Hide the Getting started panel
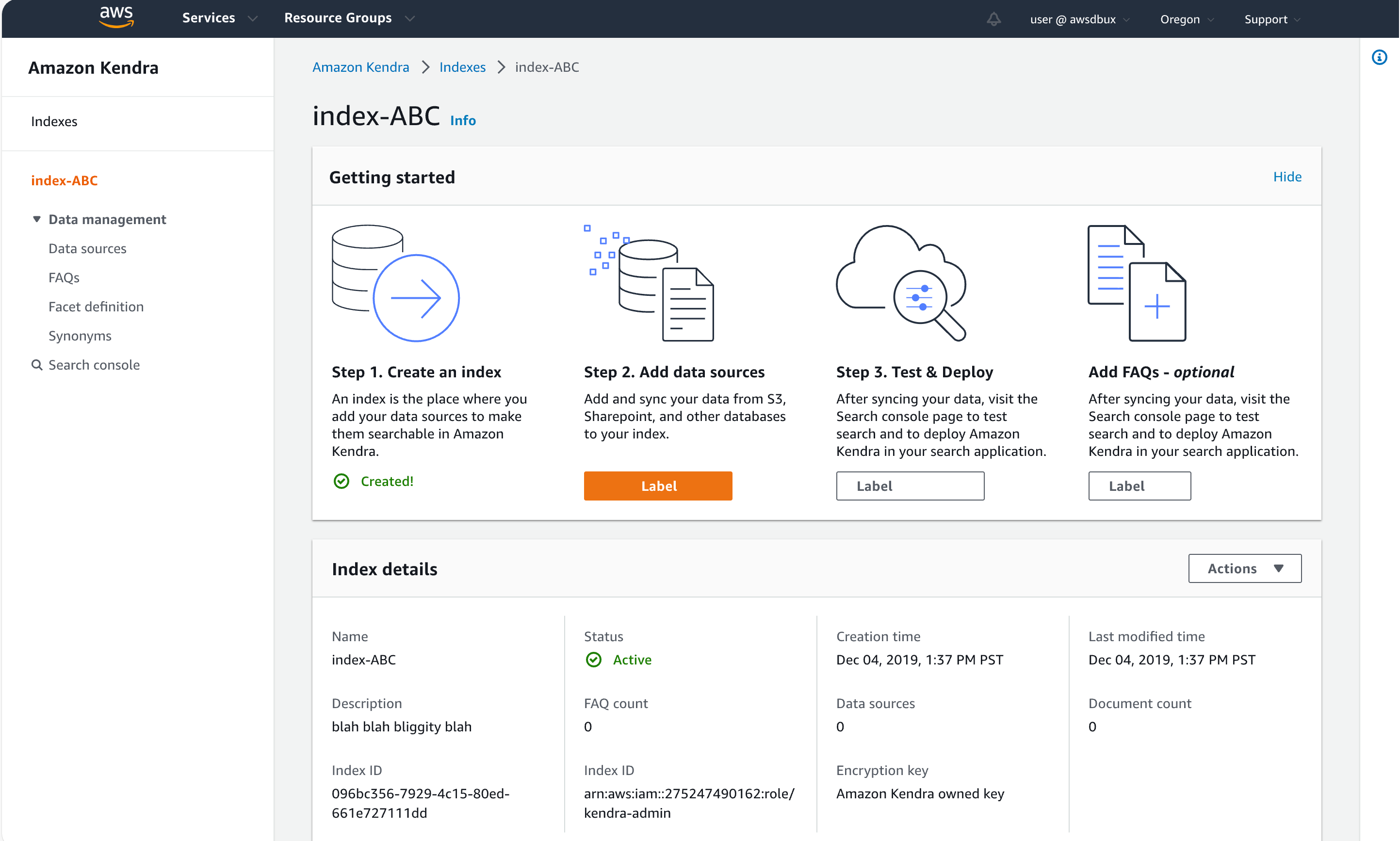Viewport: 1400px width, 841px height. click(x=1287, y=176)
